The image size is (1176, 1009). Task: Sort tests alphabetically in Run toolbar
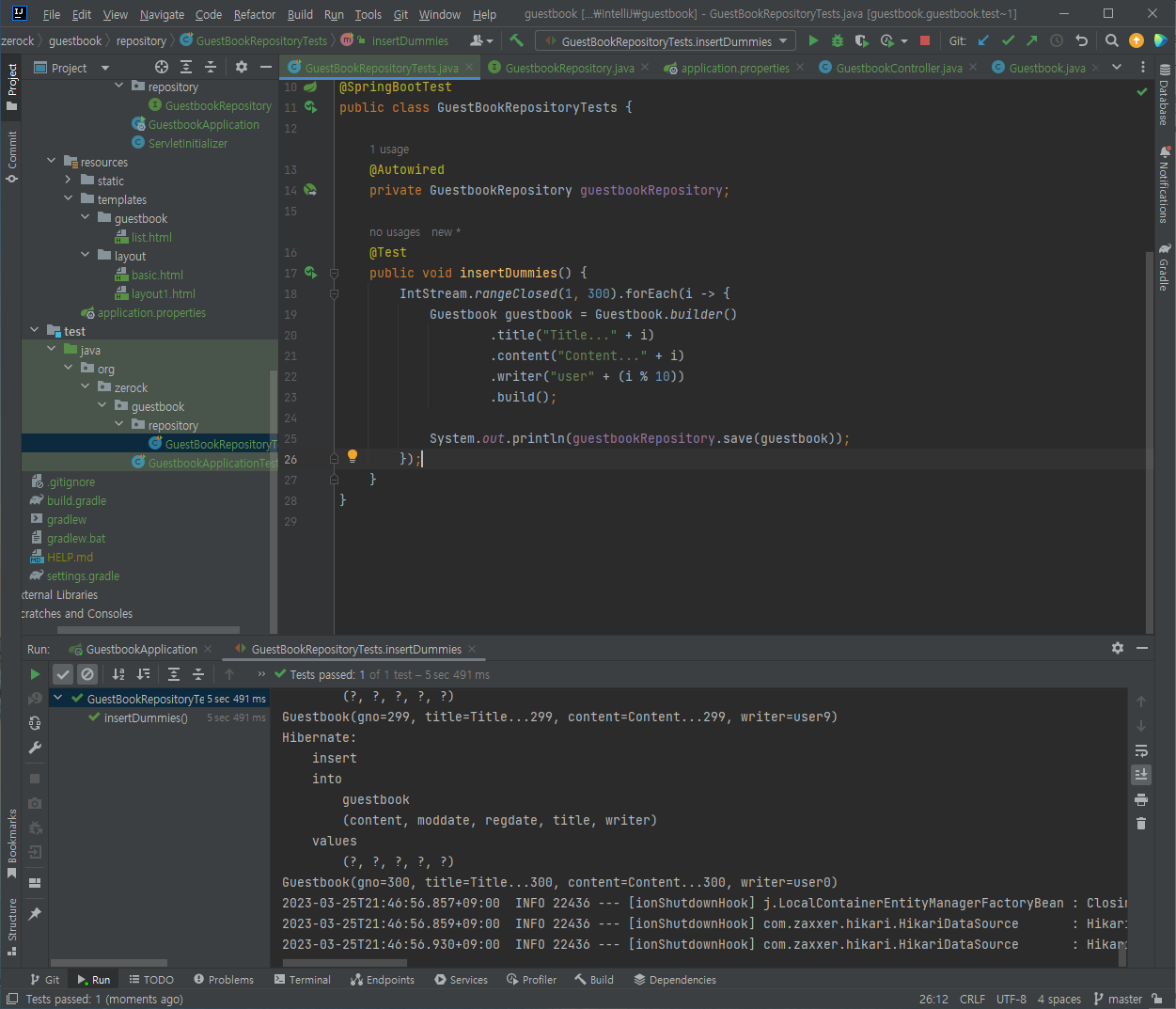click(118, 674)
